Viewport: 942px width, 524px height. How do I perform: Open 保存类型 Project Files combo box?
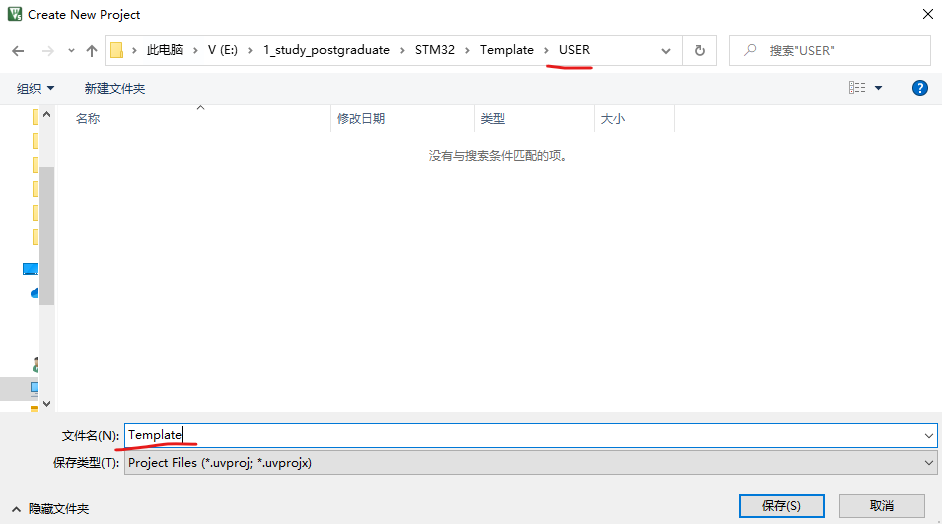pyautogui.click(x=530, y=463)
